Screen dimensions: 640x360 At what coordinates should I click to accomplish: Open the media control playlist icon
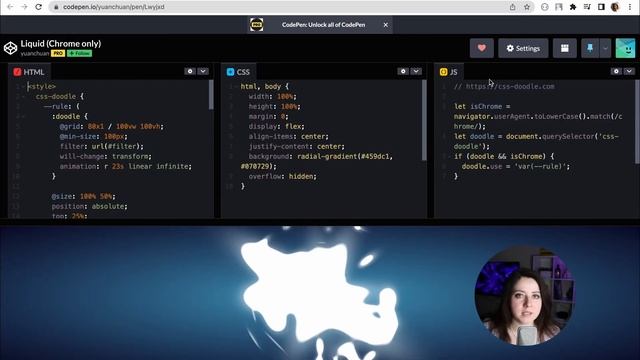pyautogui.click(x=587, y=7)
